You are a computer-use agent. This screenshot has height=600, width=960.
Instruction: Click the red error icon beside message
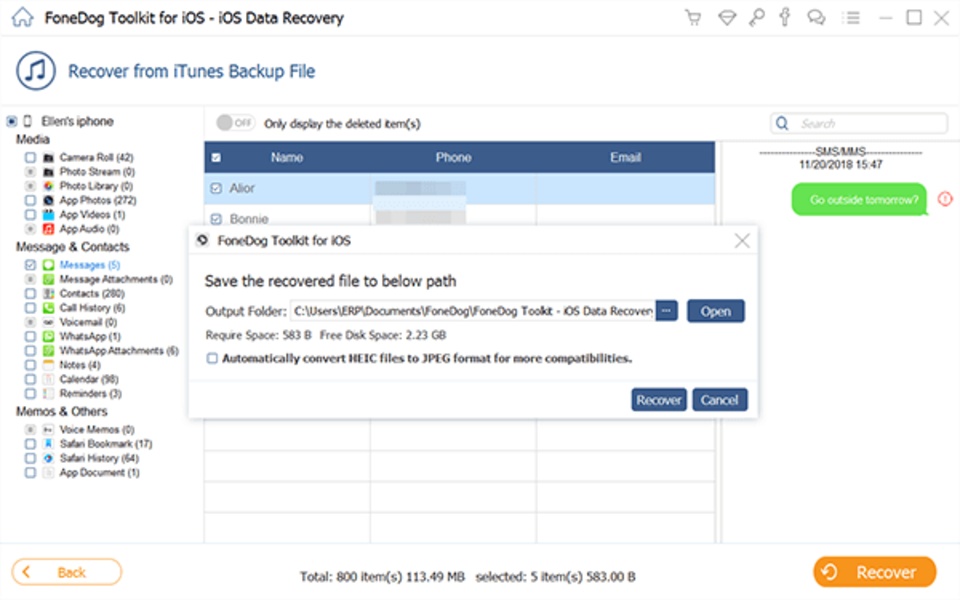(945, 199)
